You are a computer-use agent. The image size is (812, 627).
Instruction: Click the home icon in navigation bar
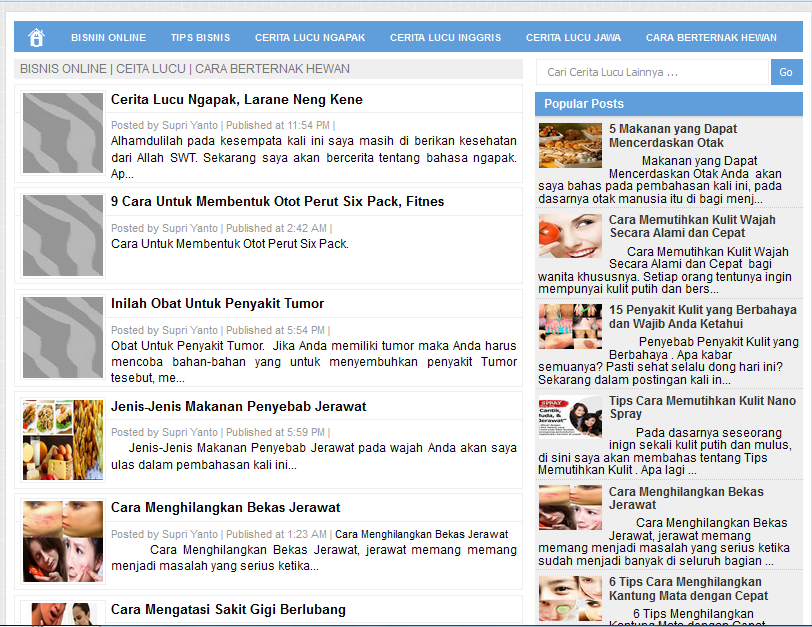36,37
